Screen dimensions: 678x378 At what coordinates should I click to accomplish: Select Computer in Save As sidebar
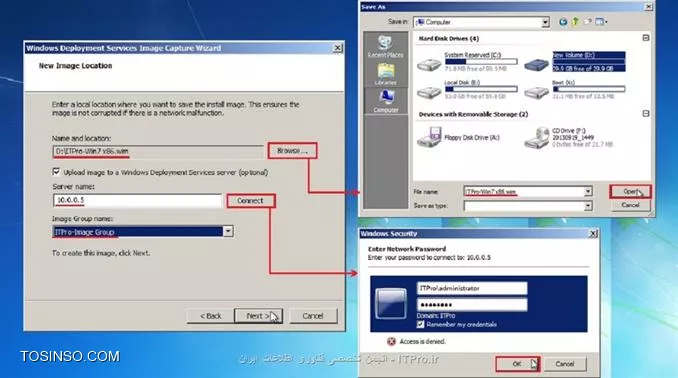[385, 101]
